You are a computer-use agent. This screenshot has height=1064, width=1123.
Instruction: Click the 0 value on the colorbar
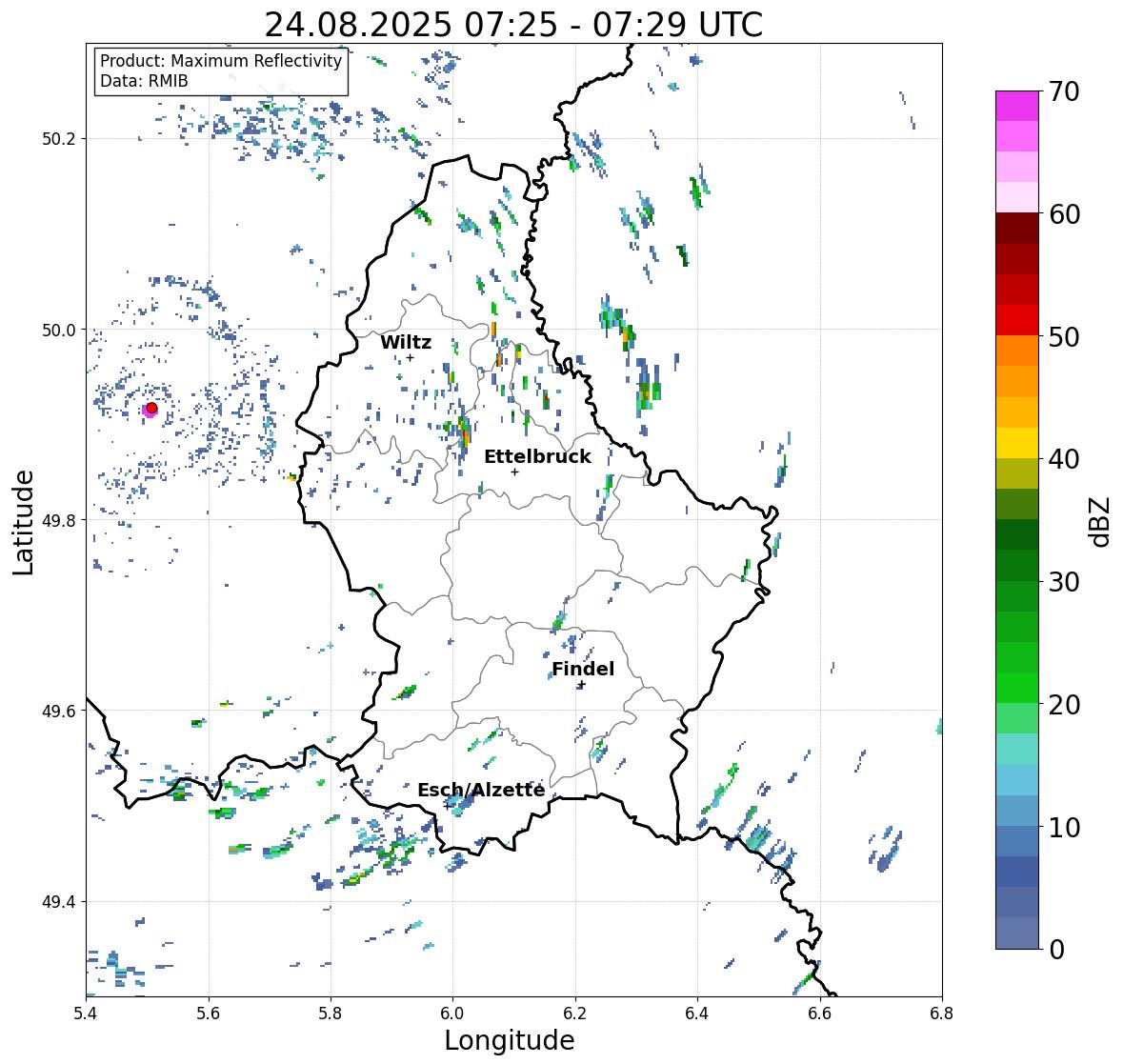tap(1057, 950)
